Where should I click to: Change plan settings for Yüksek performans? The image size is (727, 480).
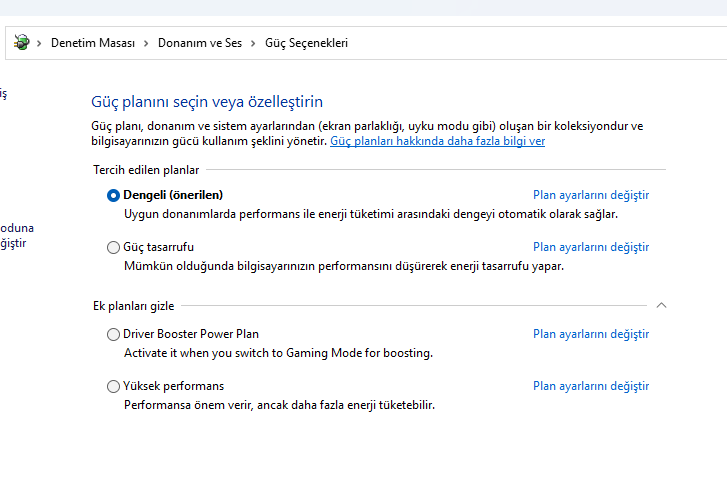coord(591,386)
